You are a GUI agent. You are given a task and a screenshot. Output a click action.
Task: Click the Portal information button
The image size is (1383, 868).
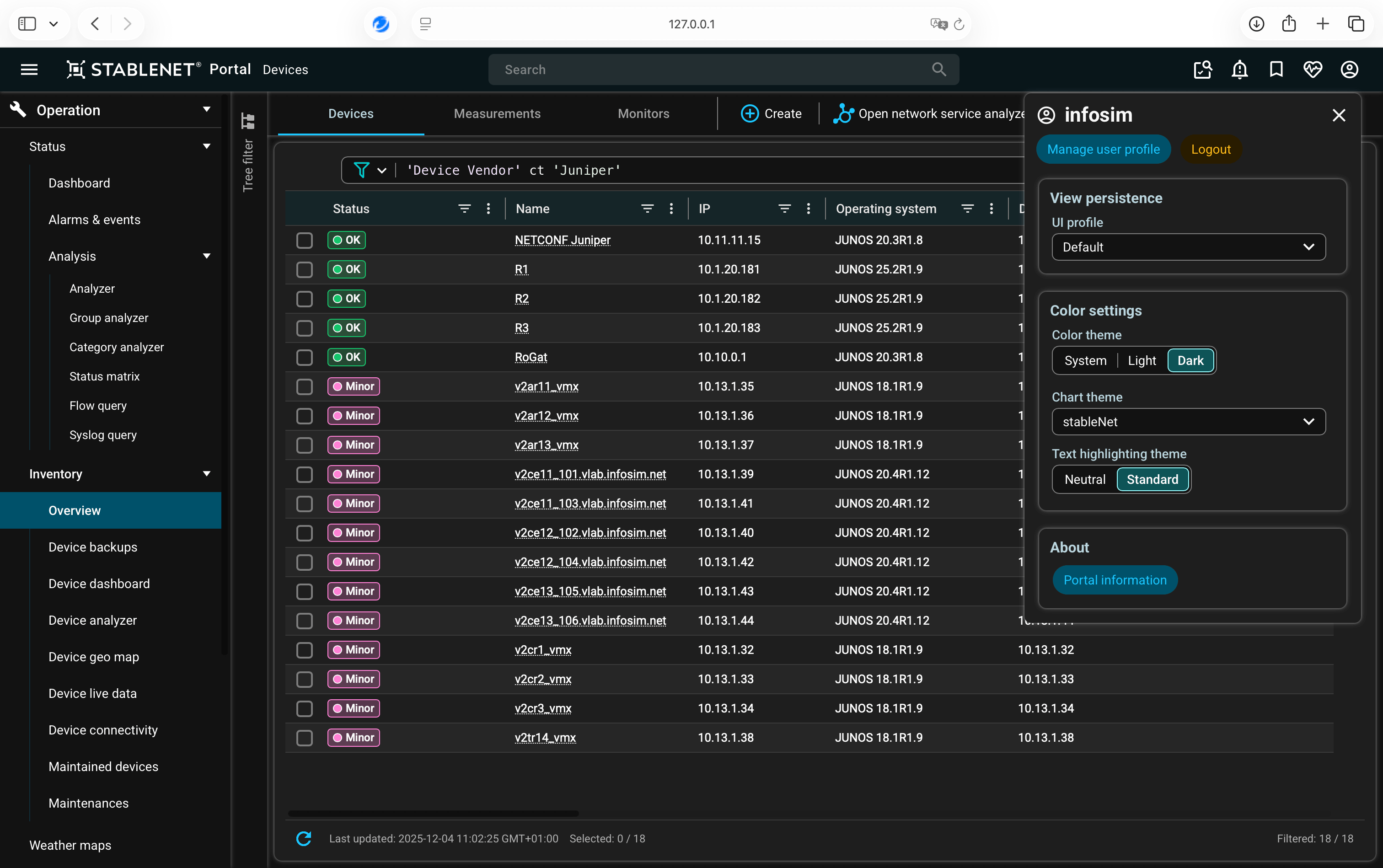point(1115,580)
